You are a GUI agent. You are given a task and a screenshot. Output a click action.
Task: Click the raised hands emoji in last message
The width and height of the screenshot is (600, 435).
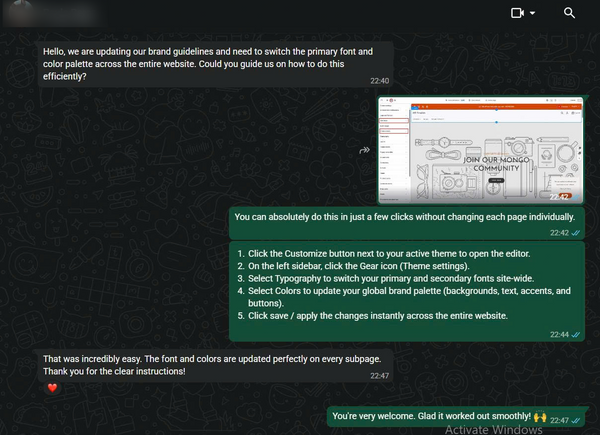540,416
